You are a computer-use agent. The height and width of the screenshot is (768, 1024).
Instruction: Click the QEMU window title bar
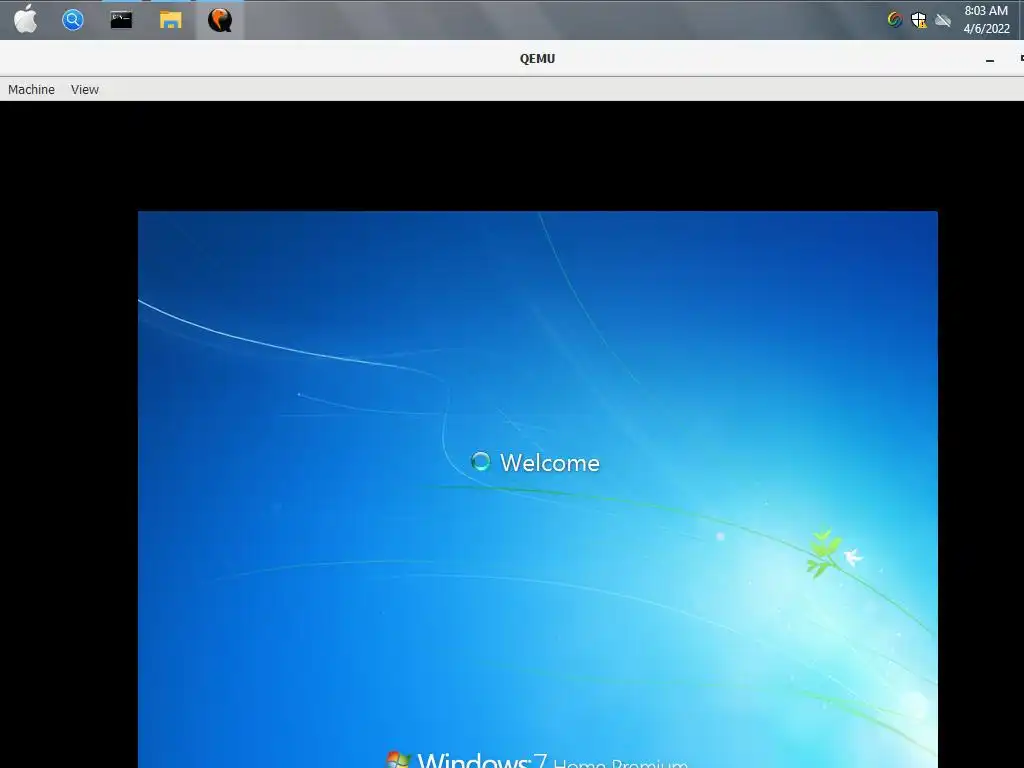(512, 59)
